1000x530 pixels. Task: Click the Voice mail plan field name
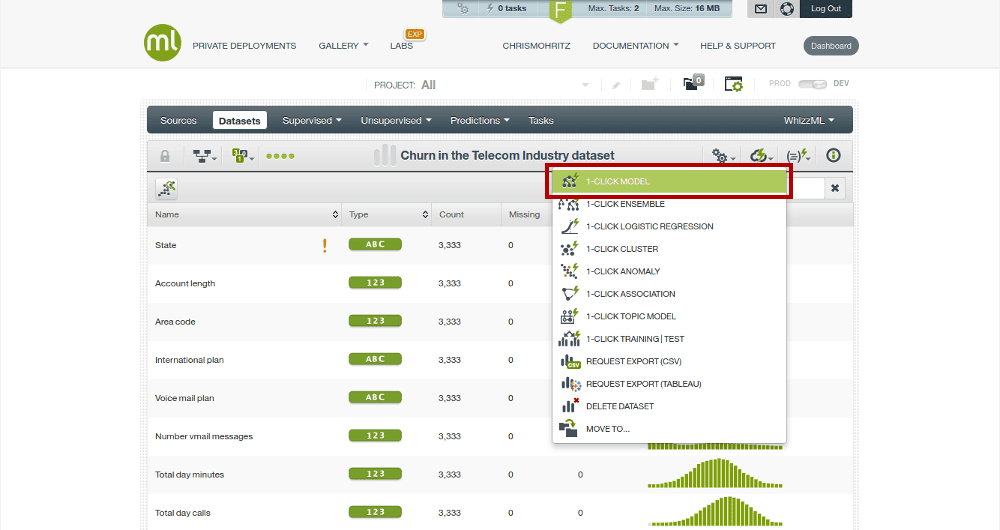[185, 398]
